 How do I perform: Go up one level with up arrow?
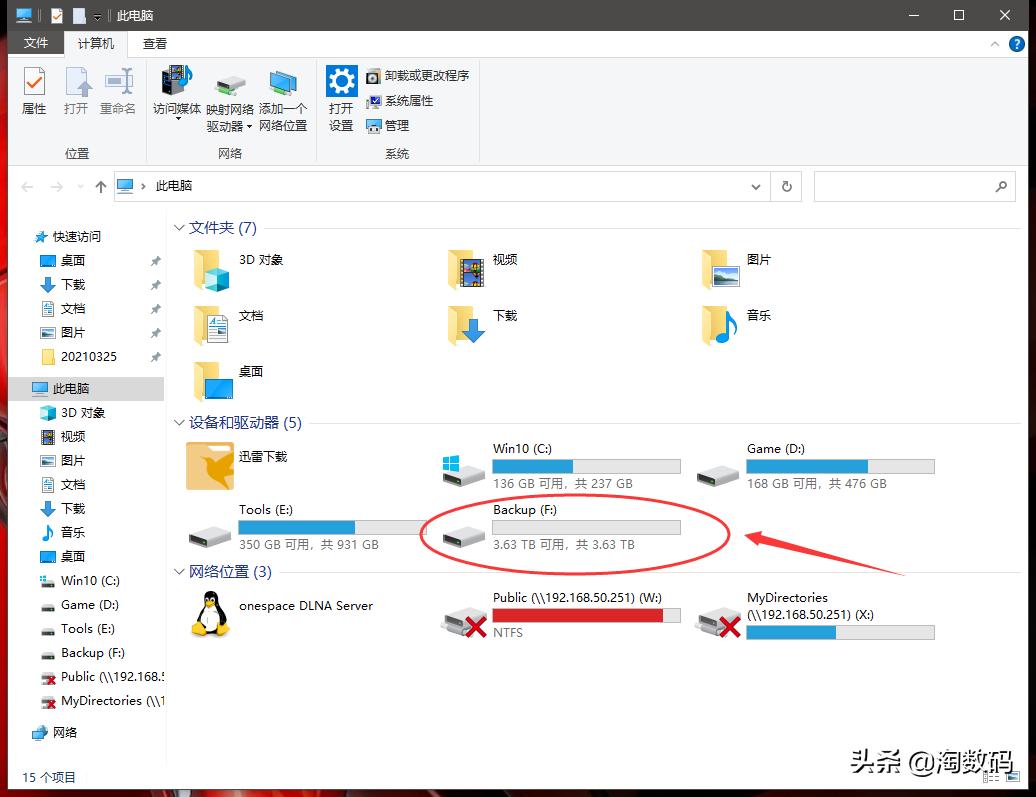100,187
